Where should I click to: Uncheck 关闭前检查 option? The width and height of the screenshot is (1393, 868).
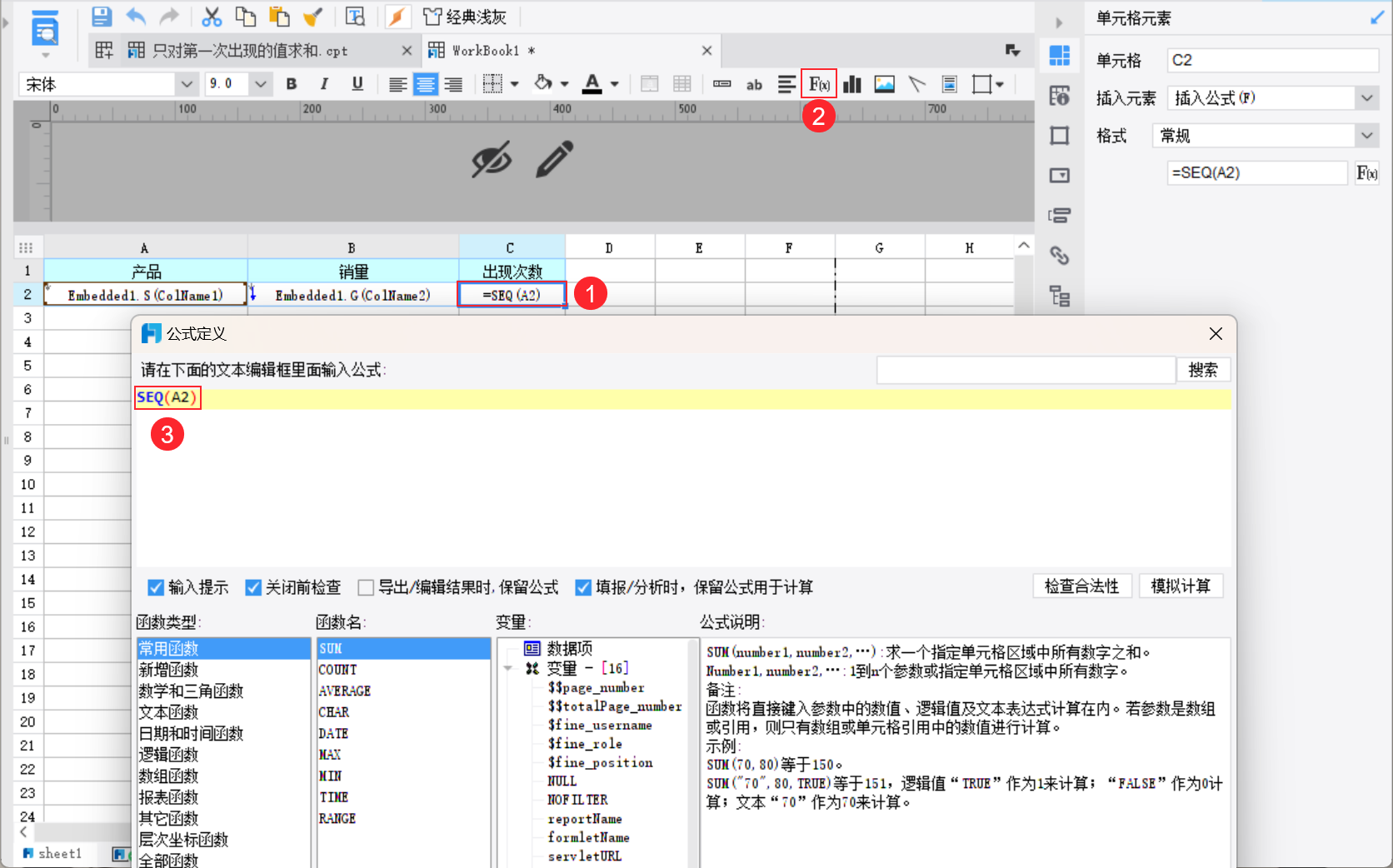(253, 587)
